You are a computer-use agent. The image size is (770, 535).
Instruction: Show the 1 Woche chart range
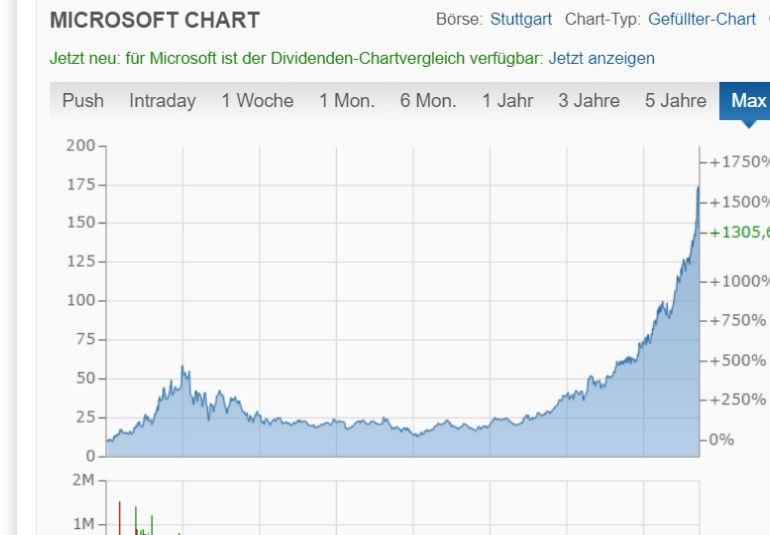pyautogui.click(x=257, y=101)
